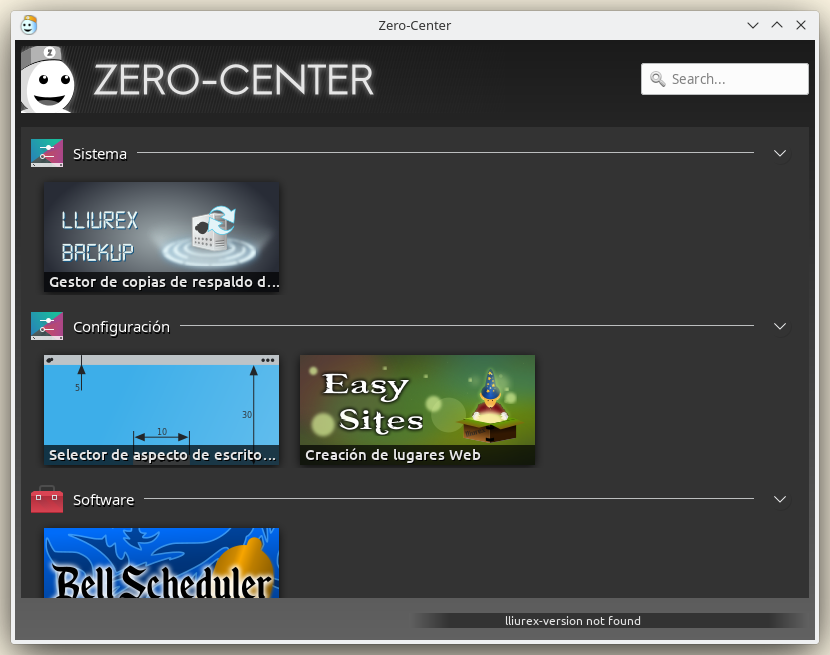This screenshot has width=830, height=655.
Task: Select the Sistema section heading
Action: (100, 154)
